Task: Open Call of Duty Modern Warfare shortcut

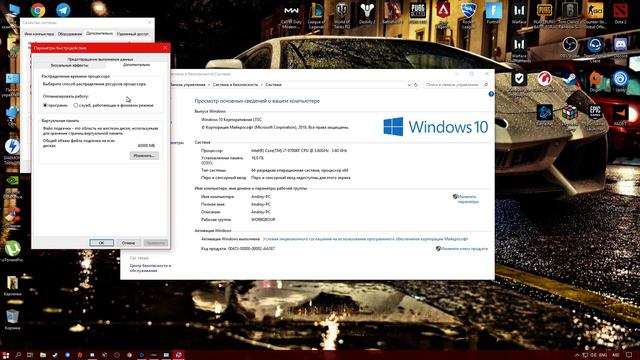Action: pyautogui.click(x=291, y=16)
